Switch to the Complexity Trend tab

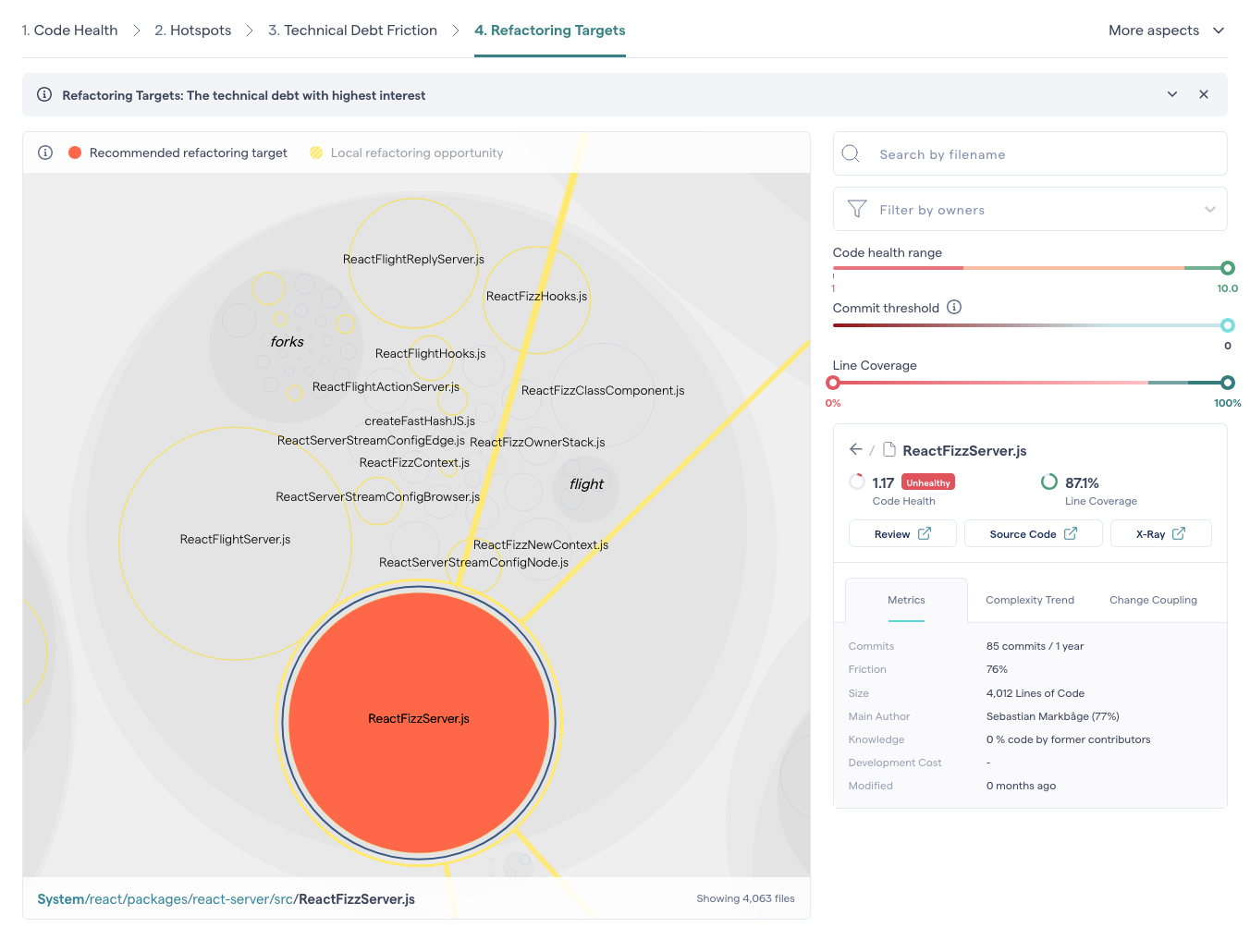(1029, 600)
